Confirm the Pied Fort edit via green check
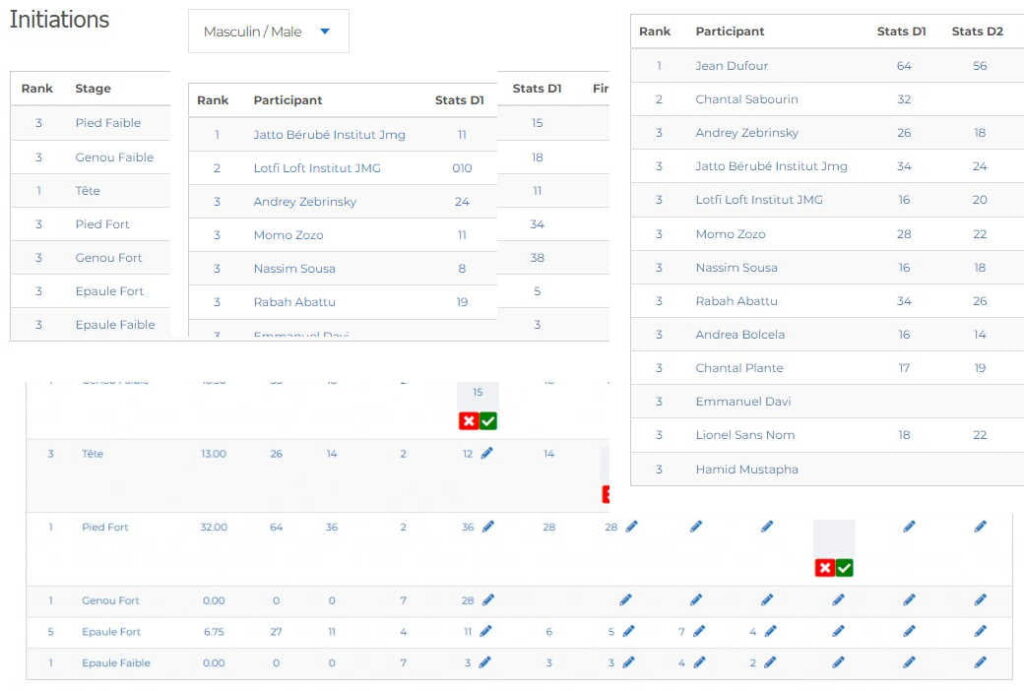Image resolution: width=1024 pixels, height=691 pixels. click(843, 568)
